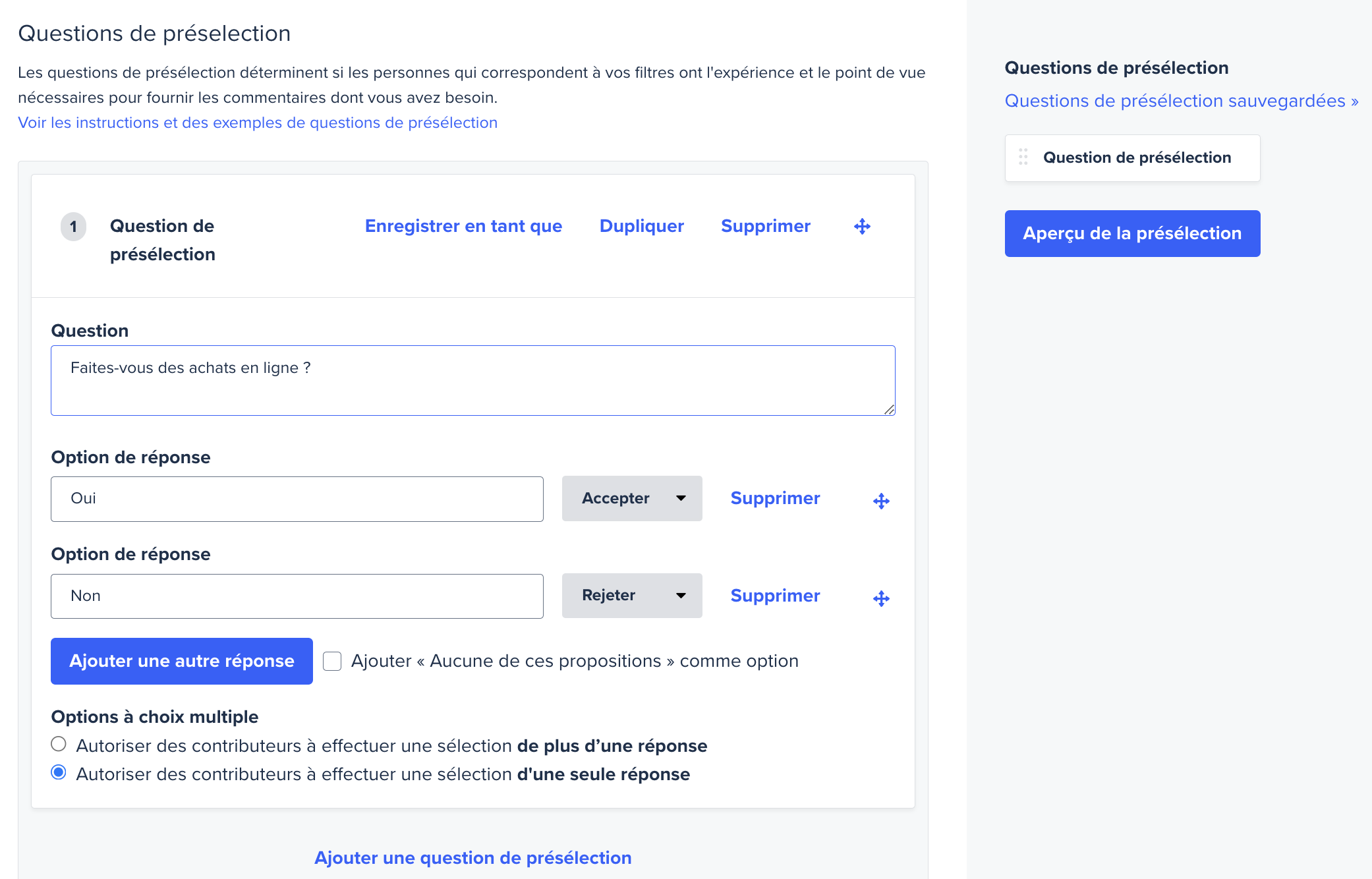Click the move icon beside the Oui answer

pyautogui.click(x=881, y=501)
